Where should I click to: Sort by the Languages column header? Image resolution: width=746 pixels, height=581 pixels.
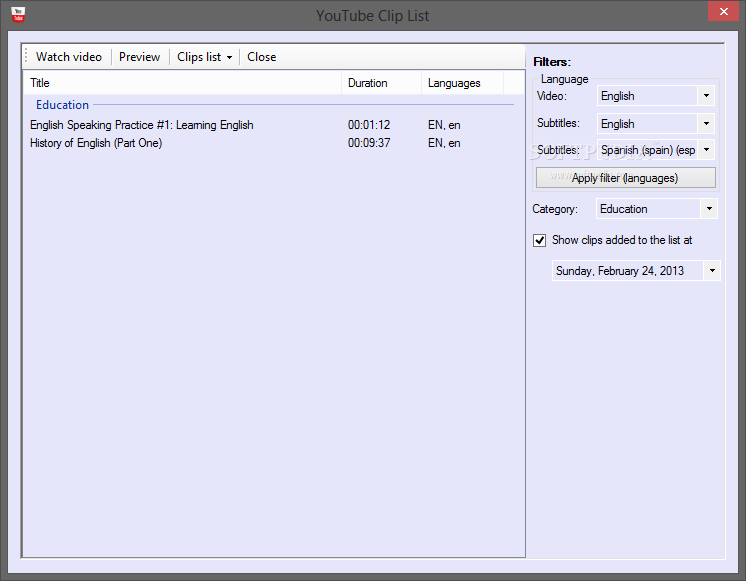[x=462, y=83]
